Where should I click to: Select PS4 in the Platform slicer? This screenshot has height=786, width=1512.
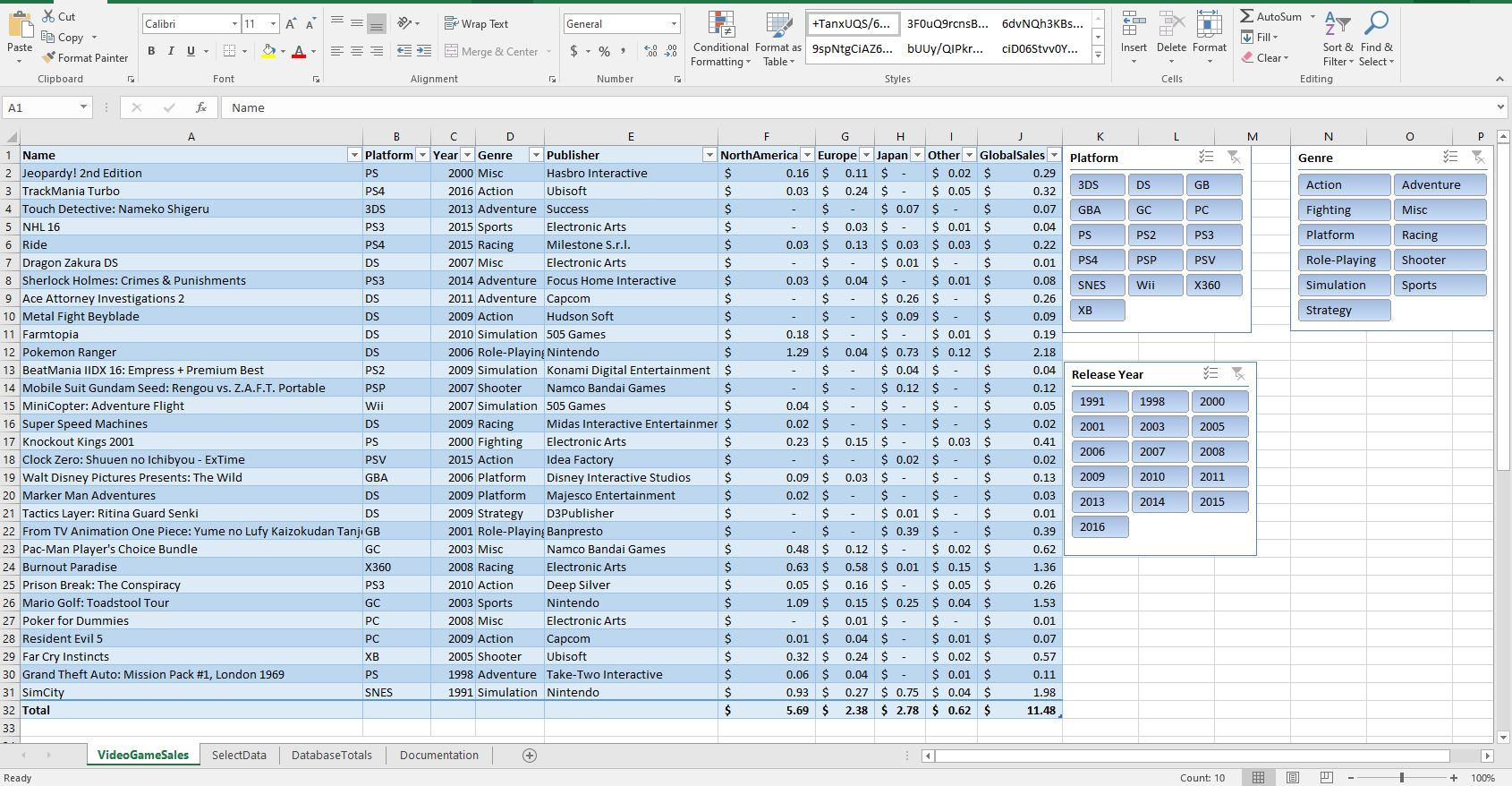pyautogui.click(x=1097, y=260)
